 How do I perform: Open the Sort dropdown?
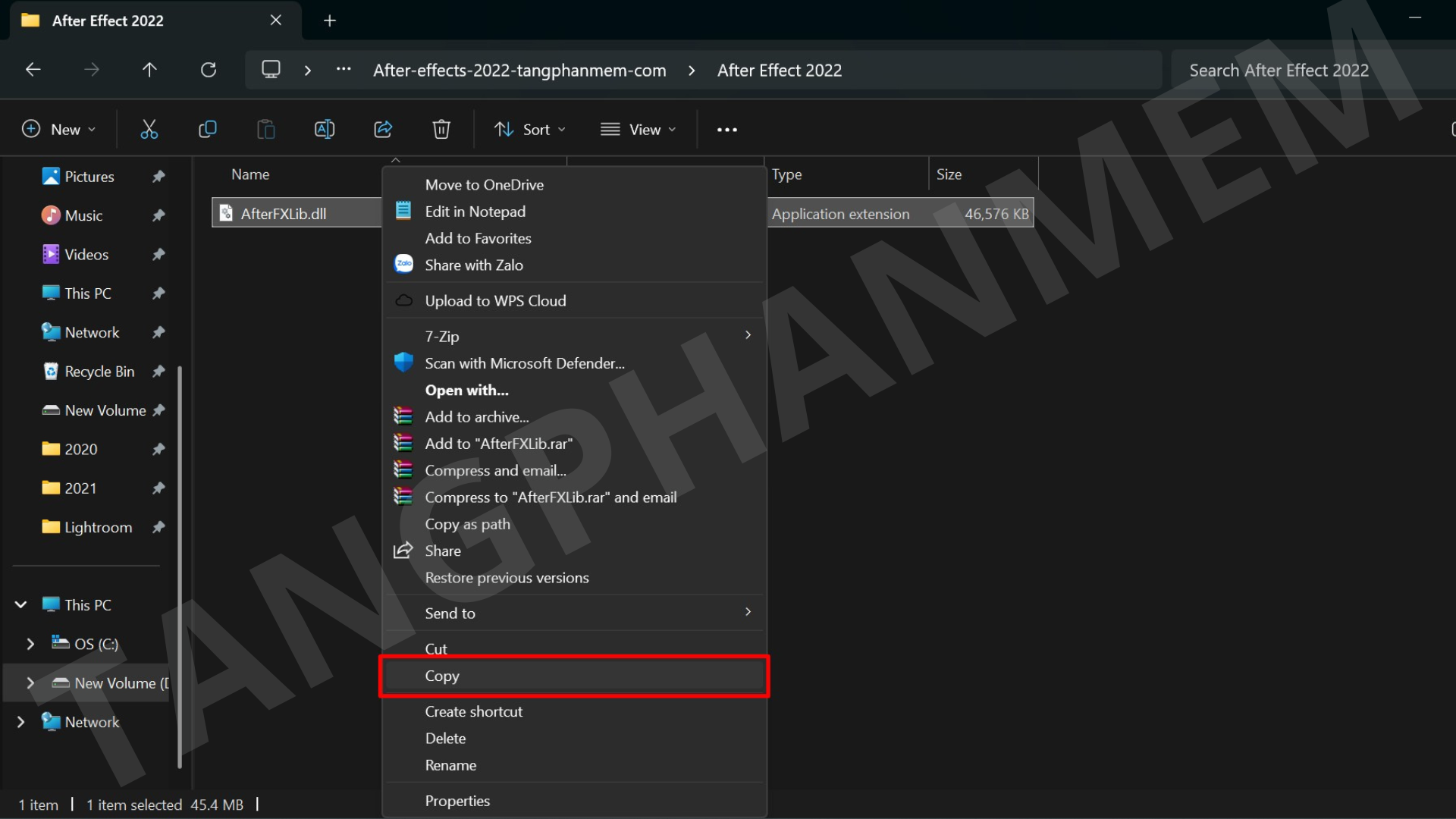point(530,130)
